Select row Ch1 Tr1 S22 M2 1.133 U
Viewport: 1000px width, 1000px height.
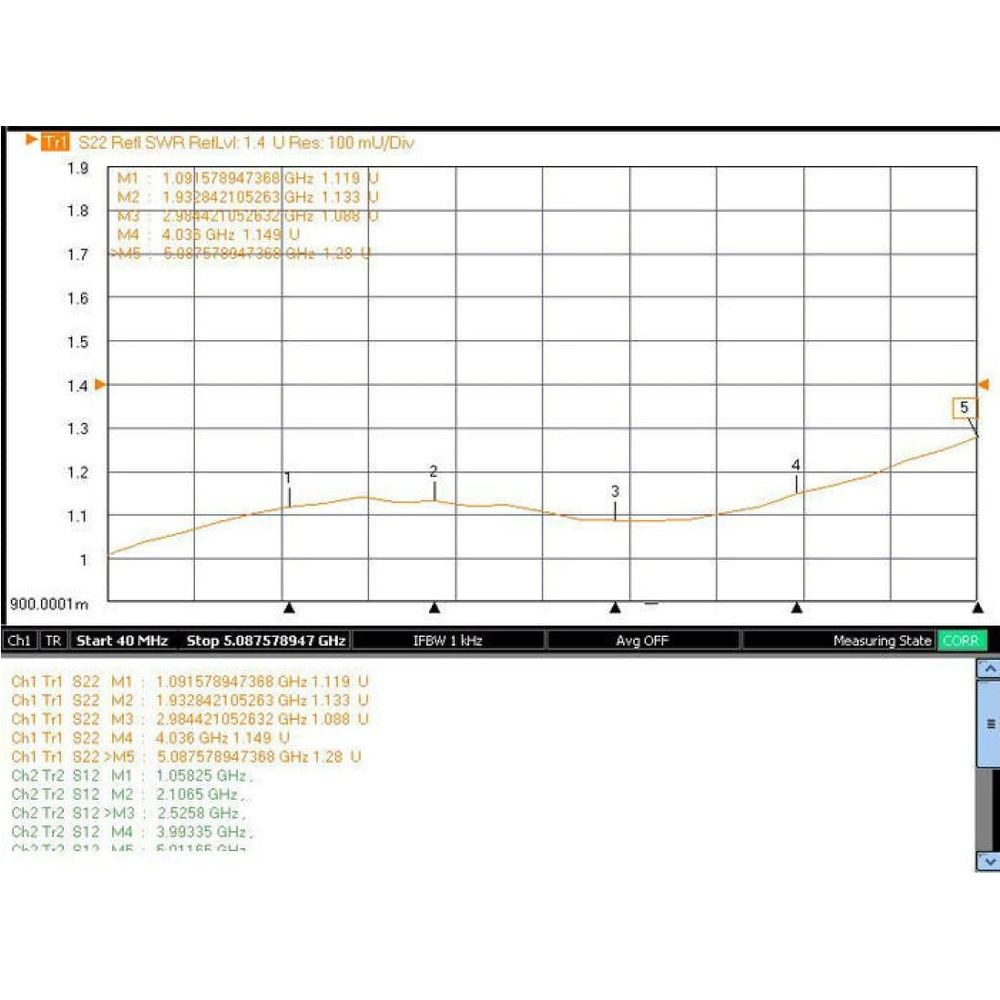[190, 700]
